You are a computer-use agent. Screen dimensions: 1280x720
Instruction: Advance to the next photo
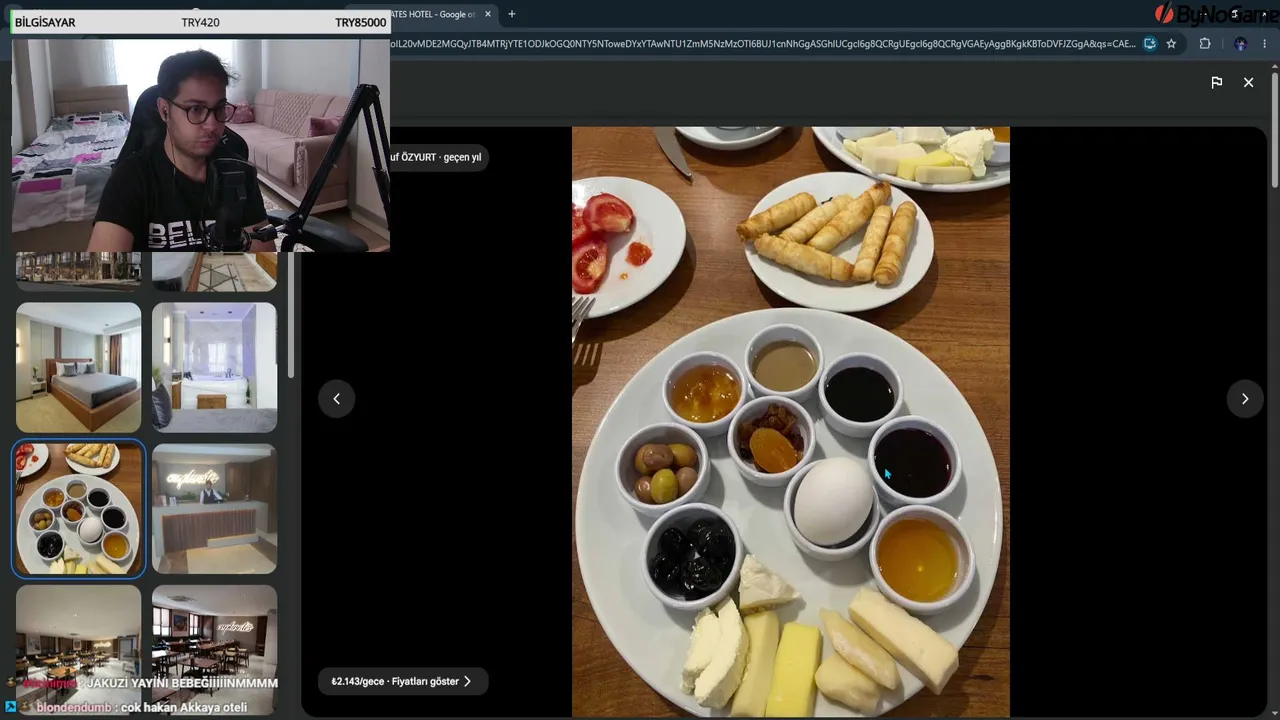pos(1245,399)
